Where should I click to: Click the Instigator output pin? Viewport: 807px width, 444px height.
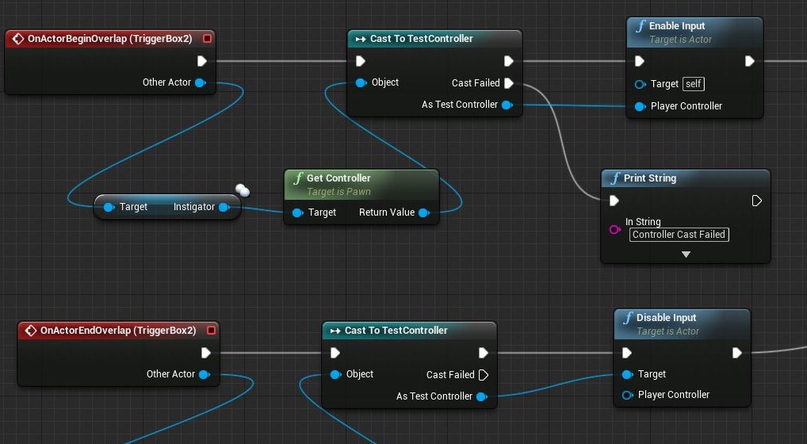coord(224,207)
